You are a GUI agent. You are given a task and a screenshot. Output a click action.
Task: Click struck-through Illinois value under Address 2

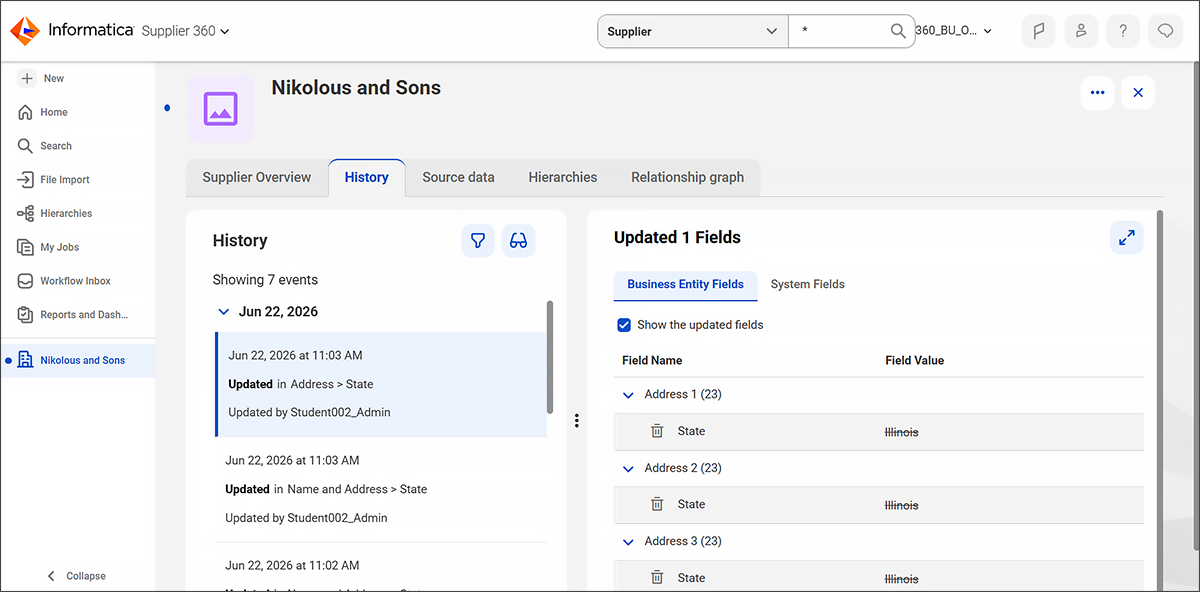pos(901,505)
